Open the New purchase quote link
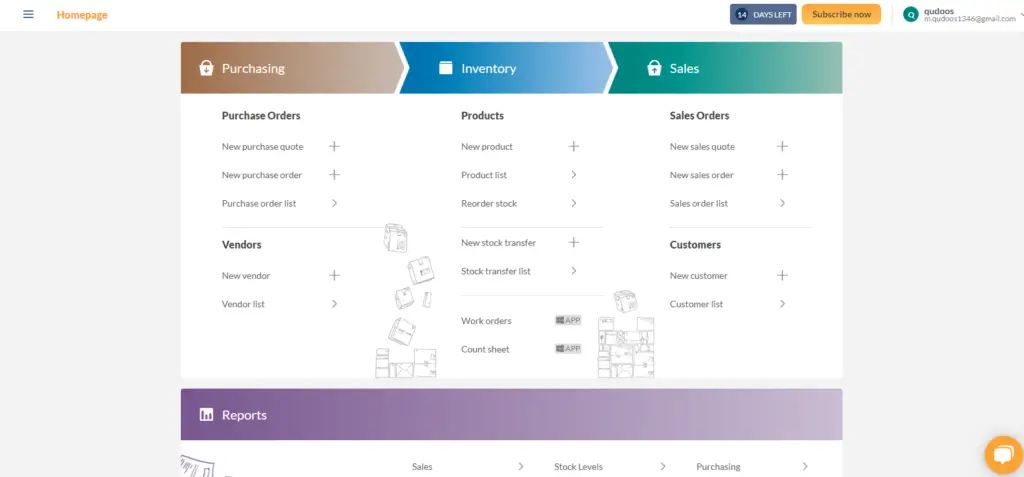Image resolution: width=1024 pixels, height=477 pixels. pos(263,146)
